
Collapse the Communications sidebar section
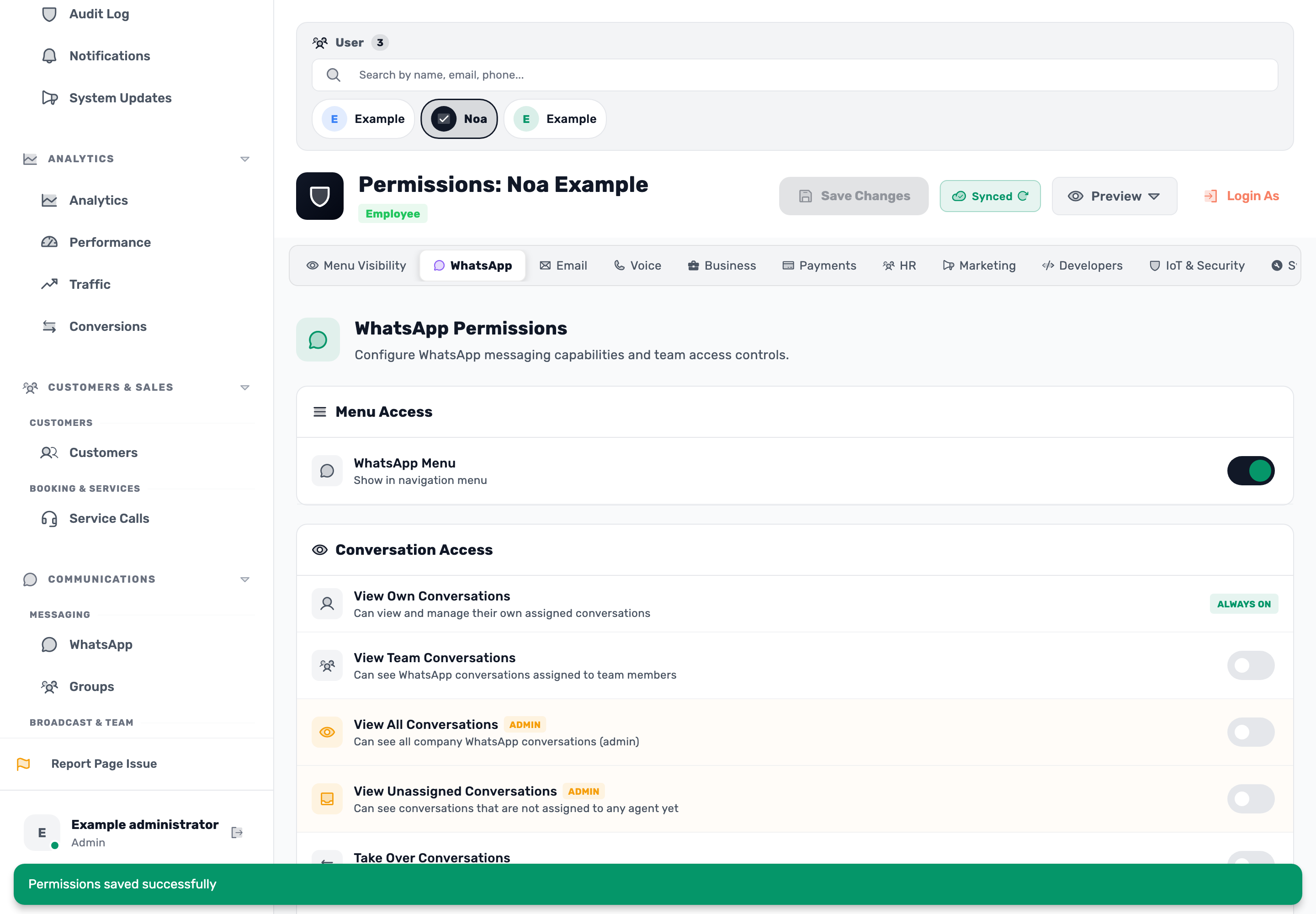pos(244,579)
